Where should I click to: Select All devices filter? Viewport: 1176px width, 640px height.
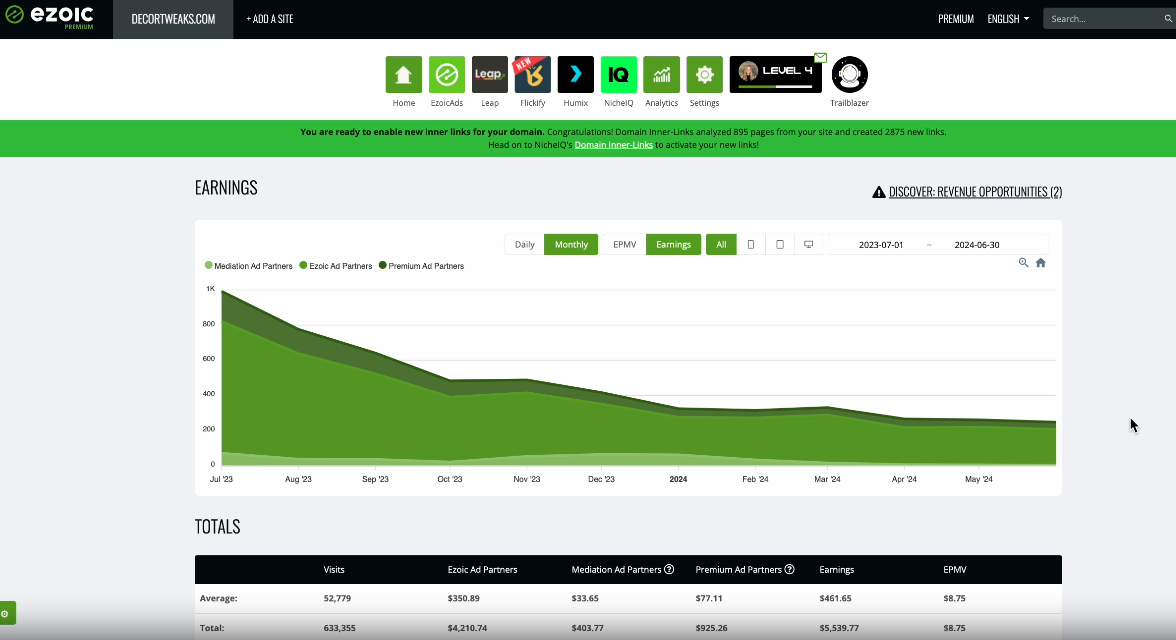pos(721,245)
